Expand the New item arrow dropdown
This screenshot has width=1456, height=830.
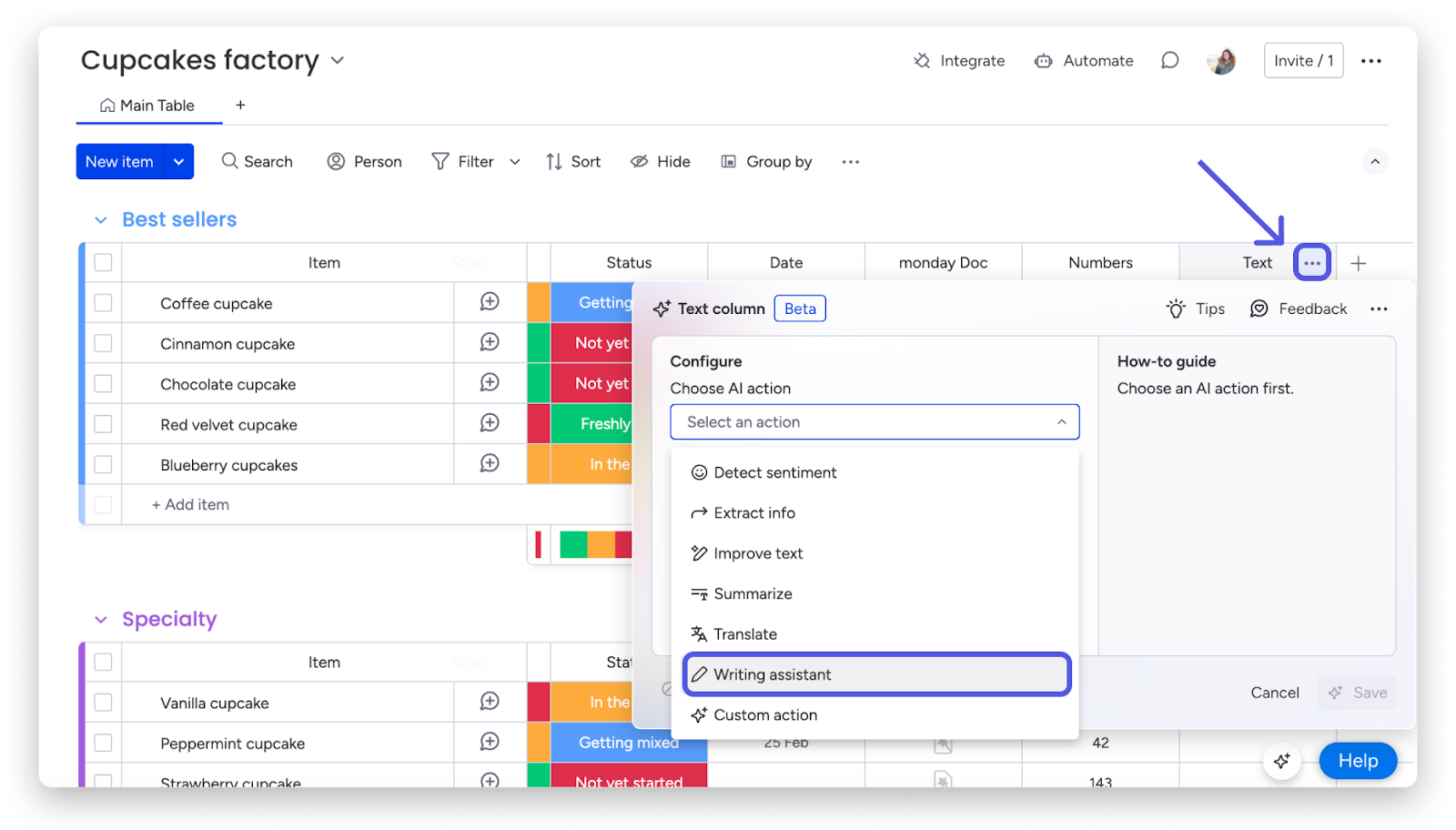179,161
